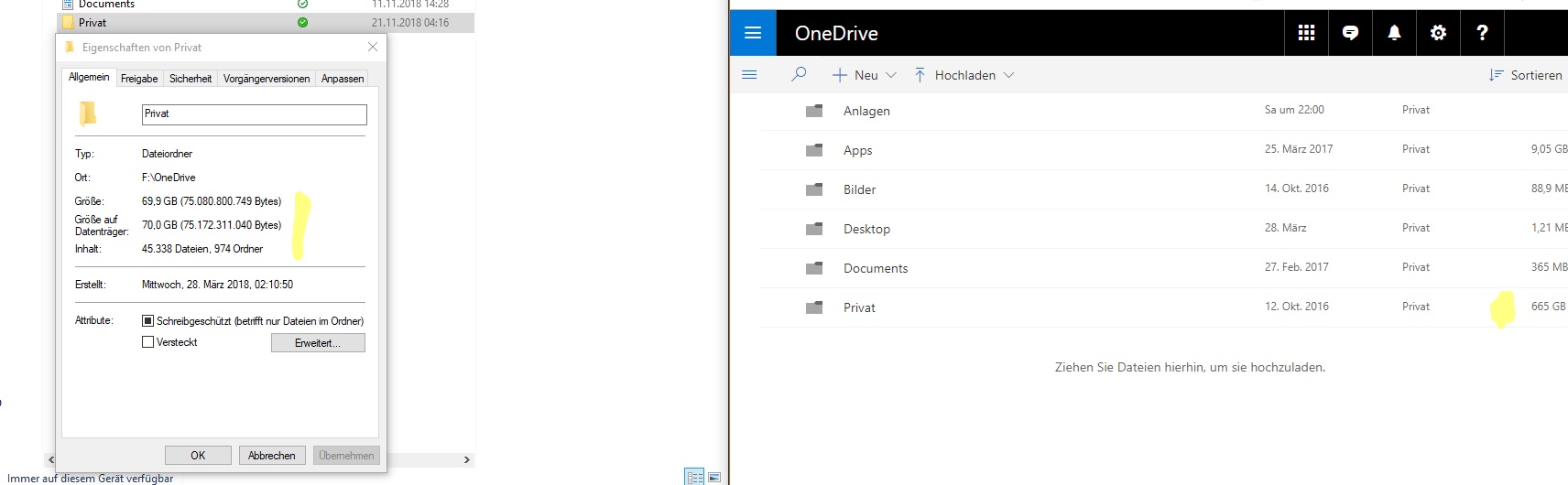Close the Eigenschaften von Privat dialog
Viewport: 1568px width, 485px height.
click(x=372, y=47)
